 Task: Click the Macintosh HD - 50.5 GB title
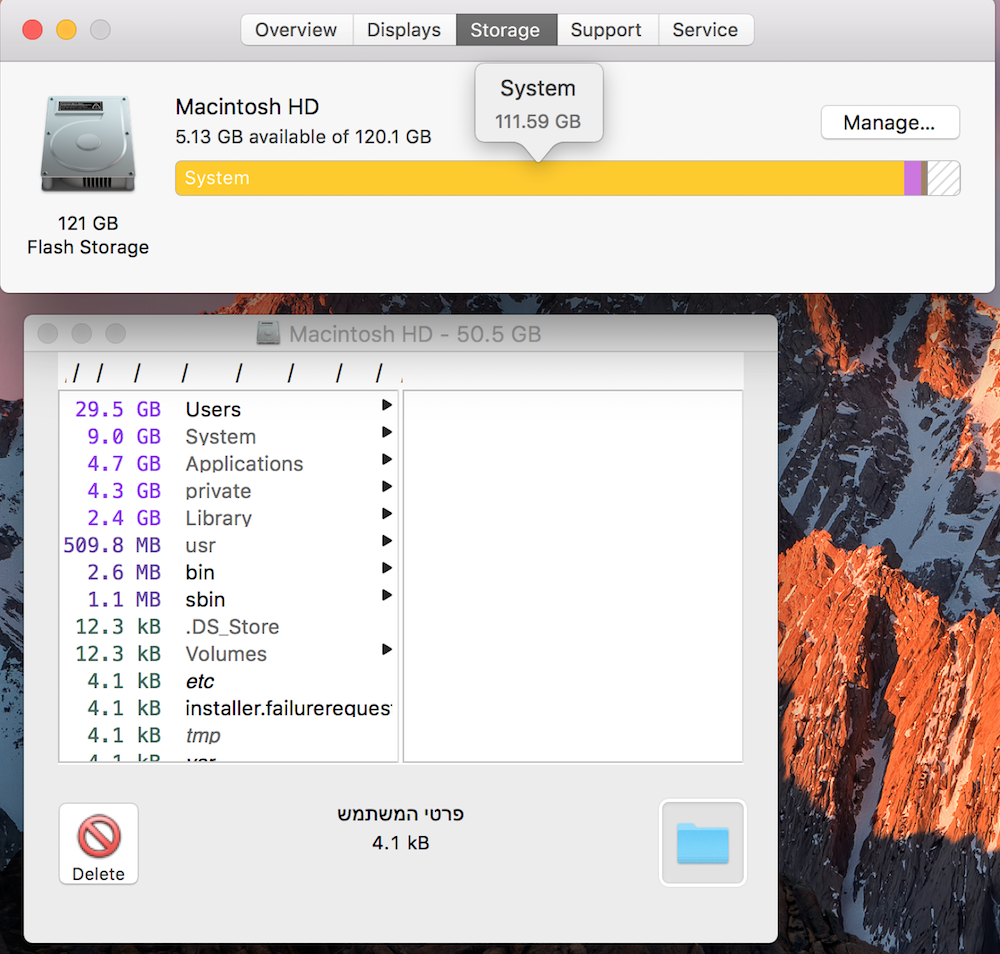(415, 334)
